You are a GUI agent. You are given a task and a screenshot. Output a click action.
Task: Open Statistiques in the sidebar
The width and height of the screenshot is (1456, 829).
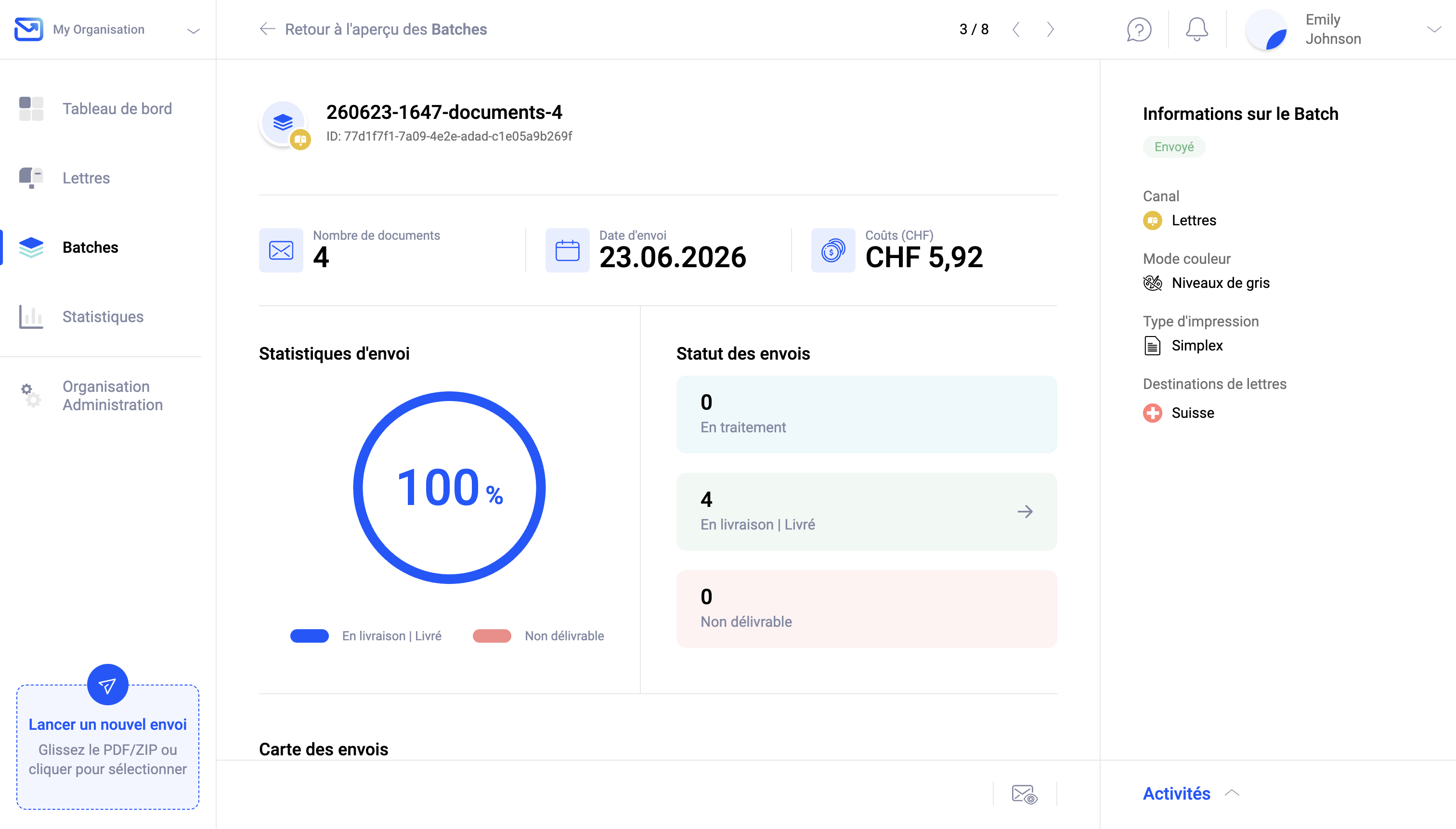tap(81, 317)
